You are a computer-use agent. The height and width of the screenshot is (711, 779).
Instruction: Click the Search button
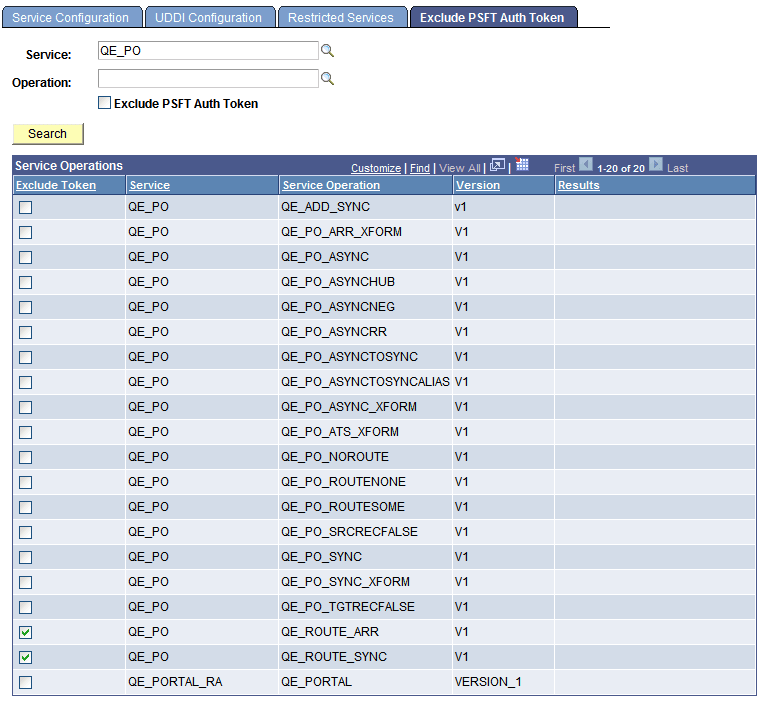(x=48, y=134)
